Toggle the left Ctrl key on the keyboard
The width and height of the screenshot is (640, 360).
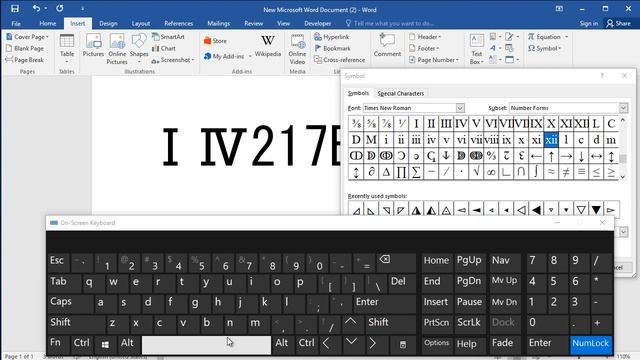pyautogui.click(x=82, y=344)
